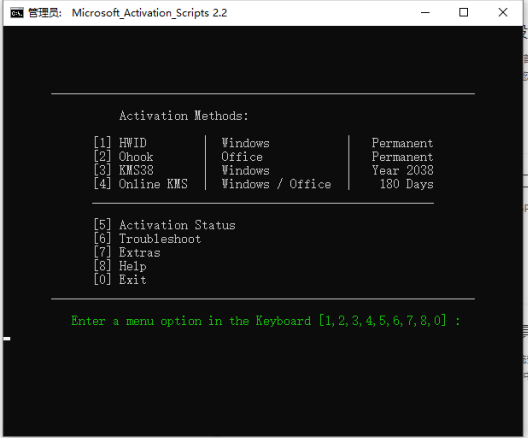
Task: Select the 'Activation Methods:' heading
Action: (x=184, y=116)
